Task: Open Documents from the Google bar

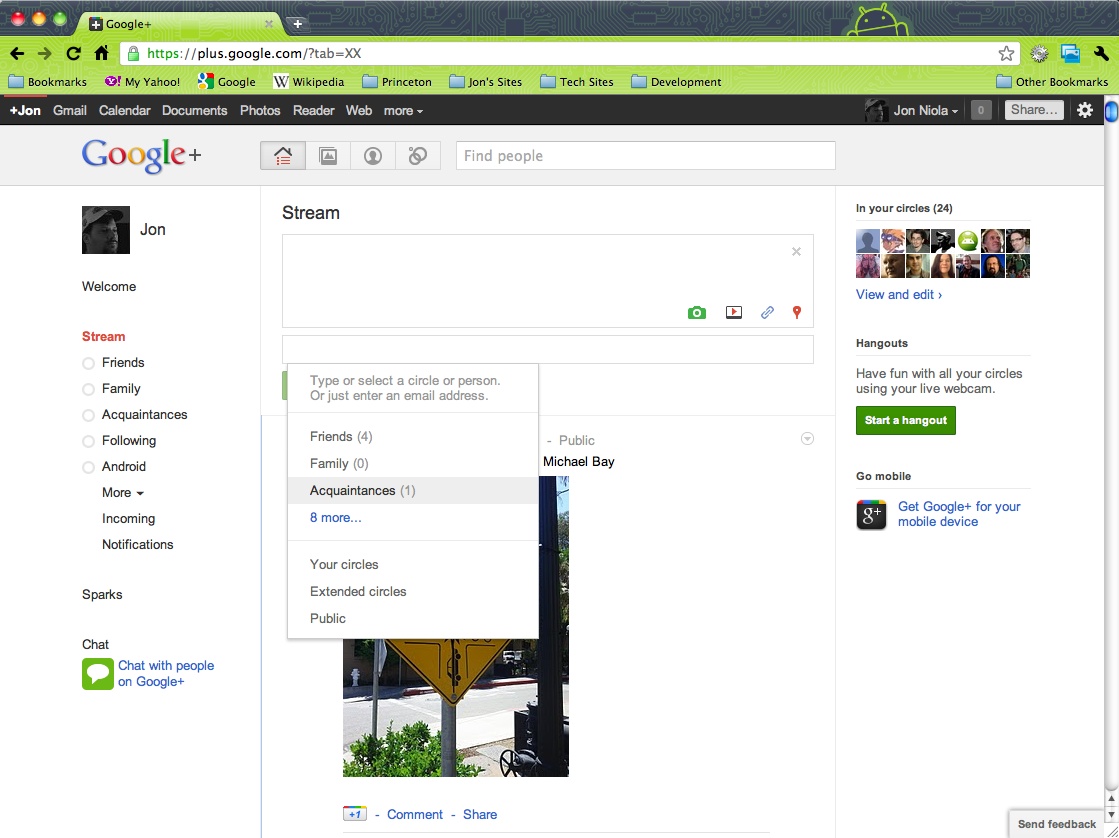Action: point(194,111)
